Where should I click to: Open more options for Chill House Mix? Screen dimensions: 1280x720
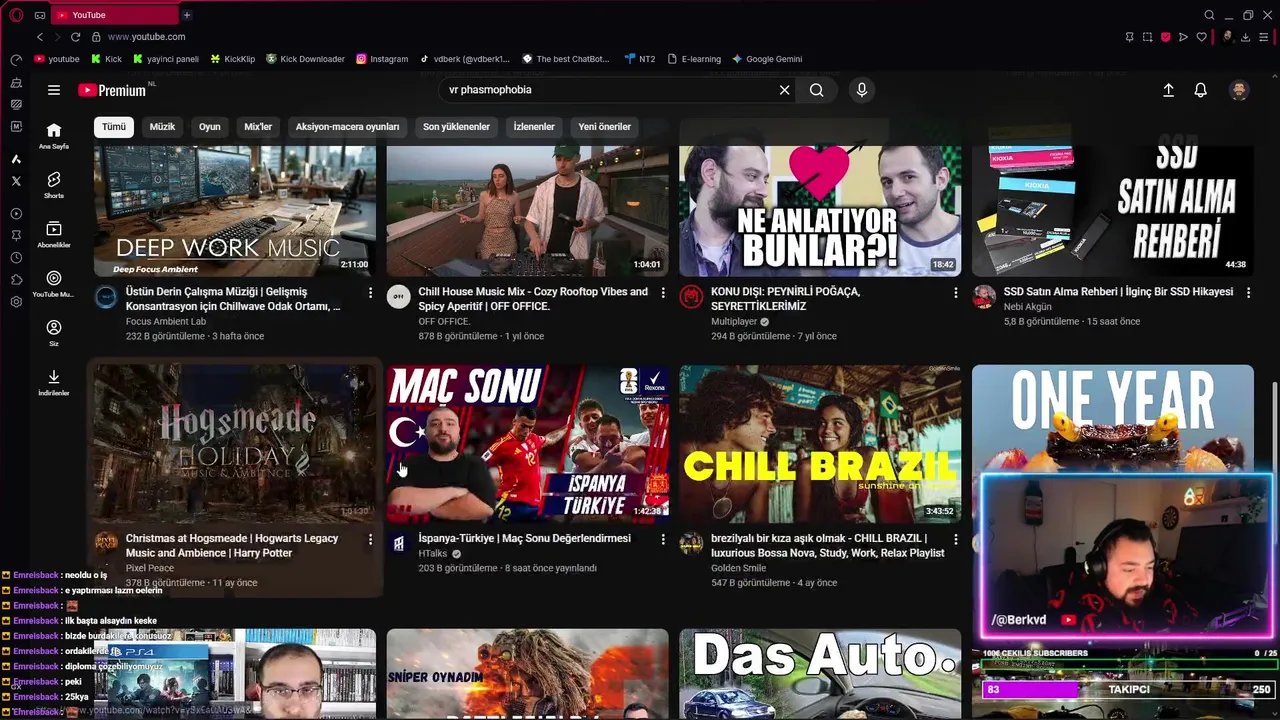[x=663, y=293]
